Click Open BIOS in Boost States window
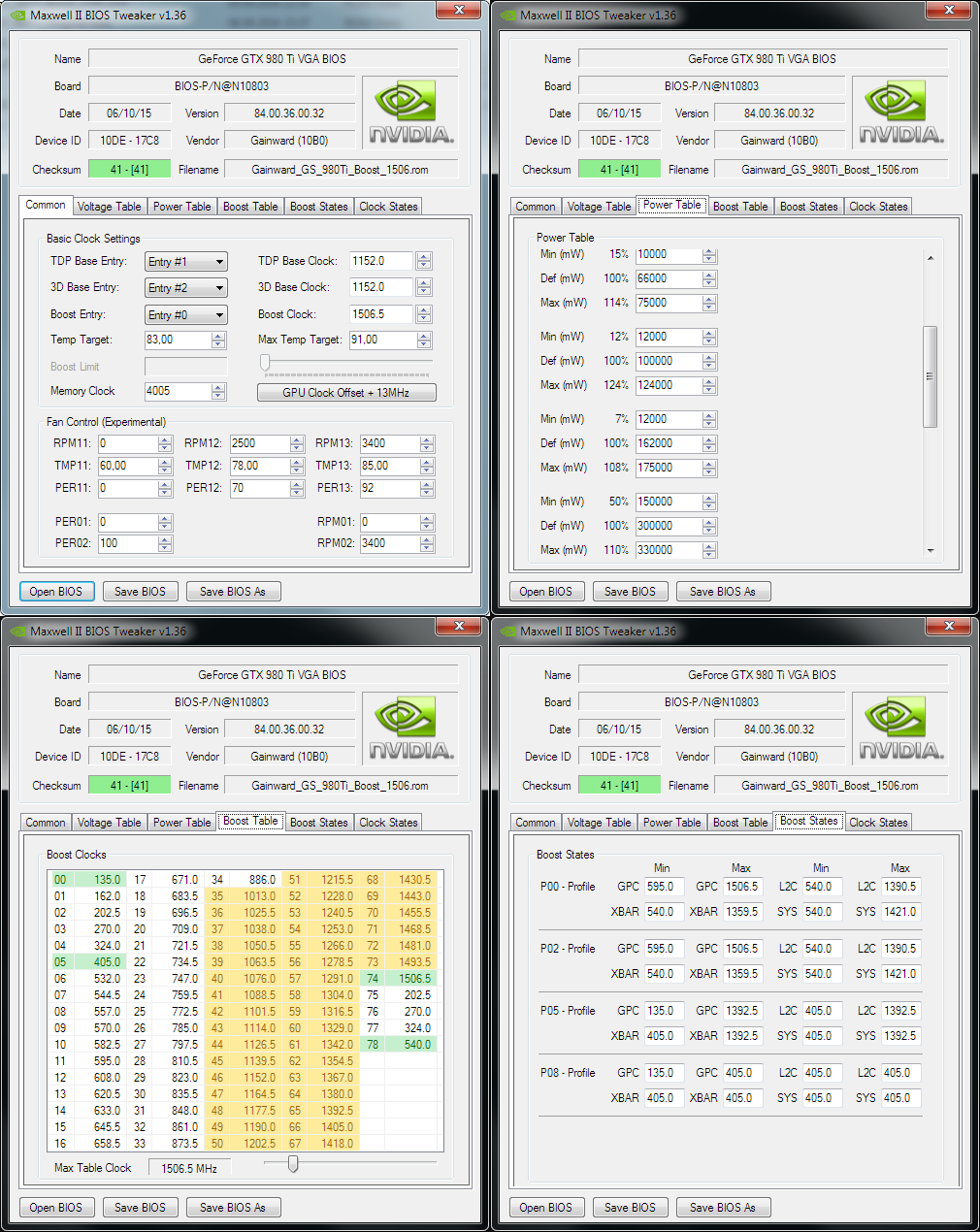 tap(545, 1208)
